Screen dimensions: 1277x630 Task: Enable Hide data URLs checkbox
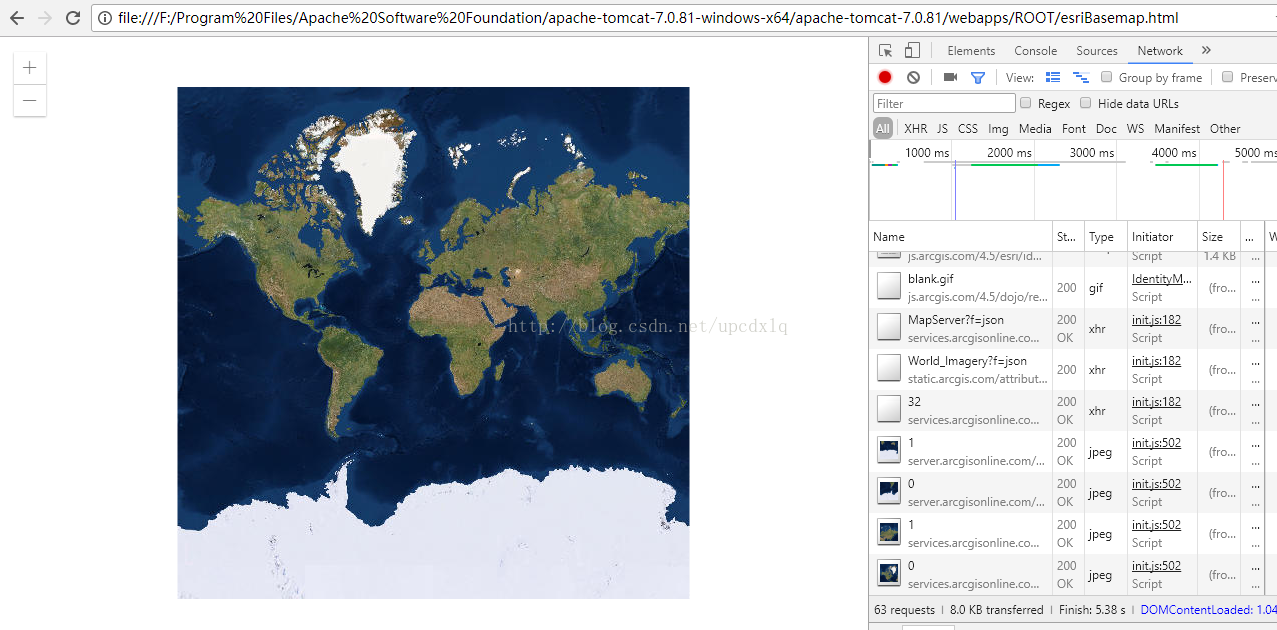click(1086, 103)
